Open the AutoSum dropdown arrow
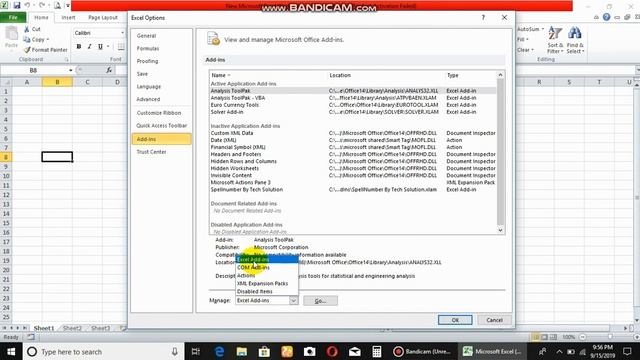The height and width of the screenshot is (360, 640). pos(542,29)
